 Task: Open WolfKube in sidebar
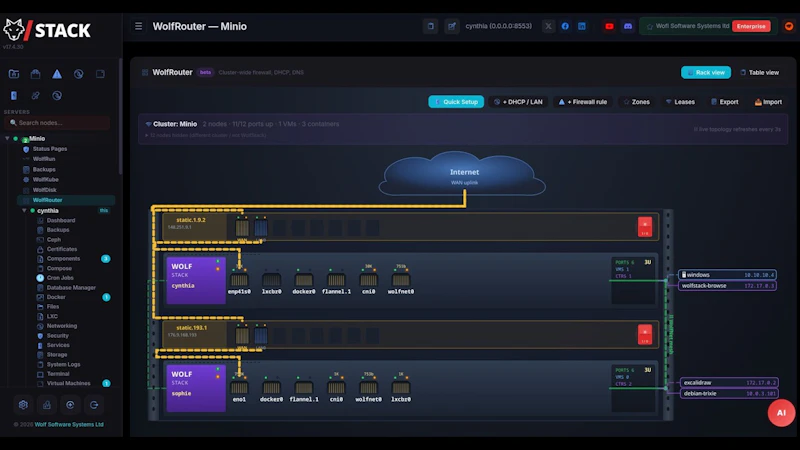(45, 180)
